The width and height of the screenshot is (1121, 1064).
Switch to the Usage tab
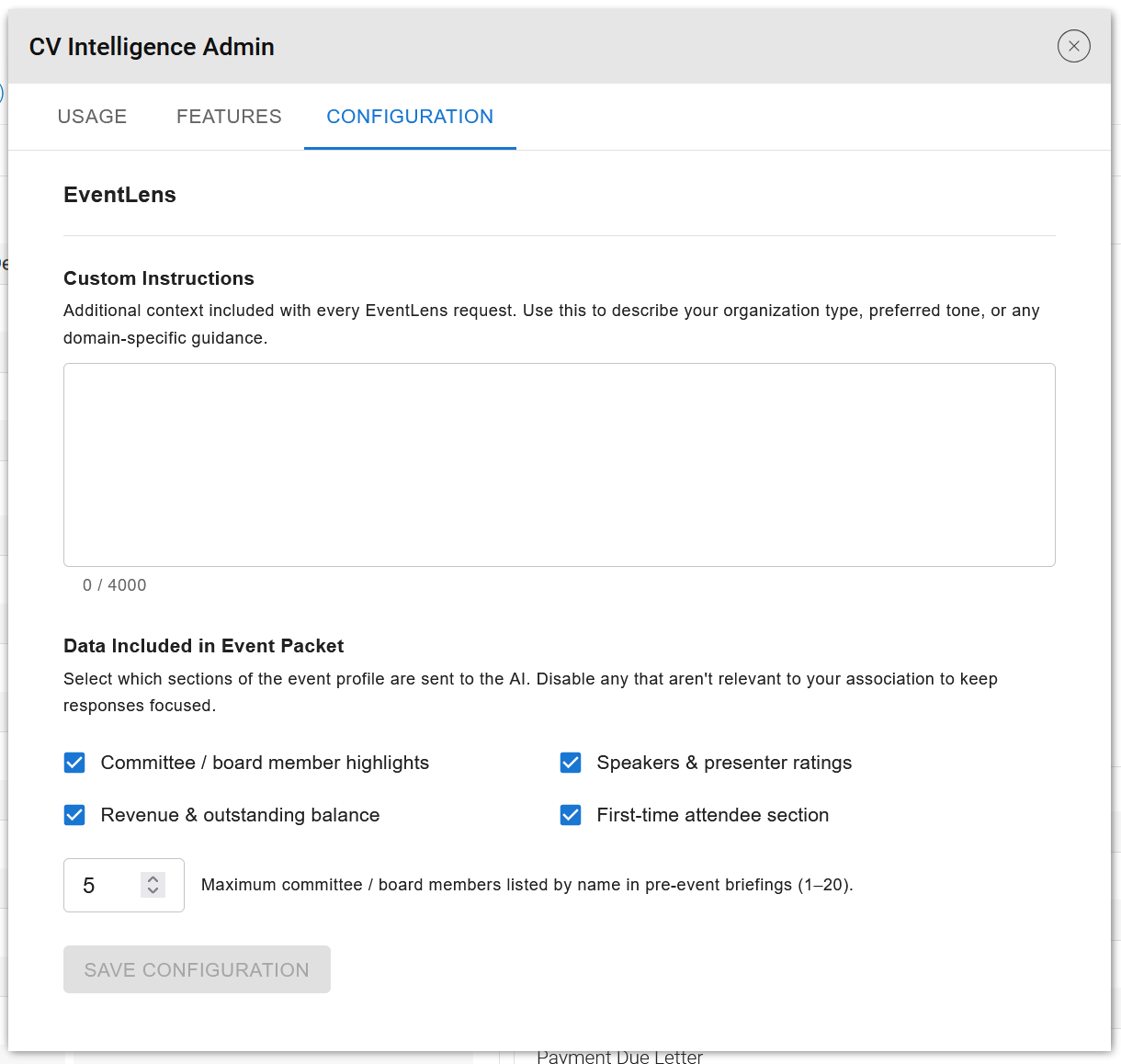coord(92,117)
